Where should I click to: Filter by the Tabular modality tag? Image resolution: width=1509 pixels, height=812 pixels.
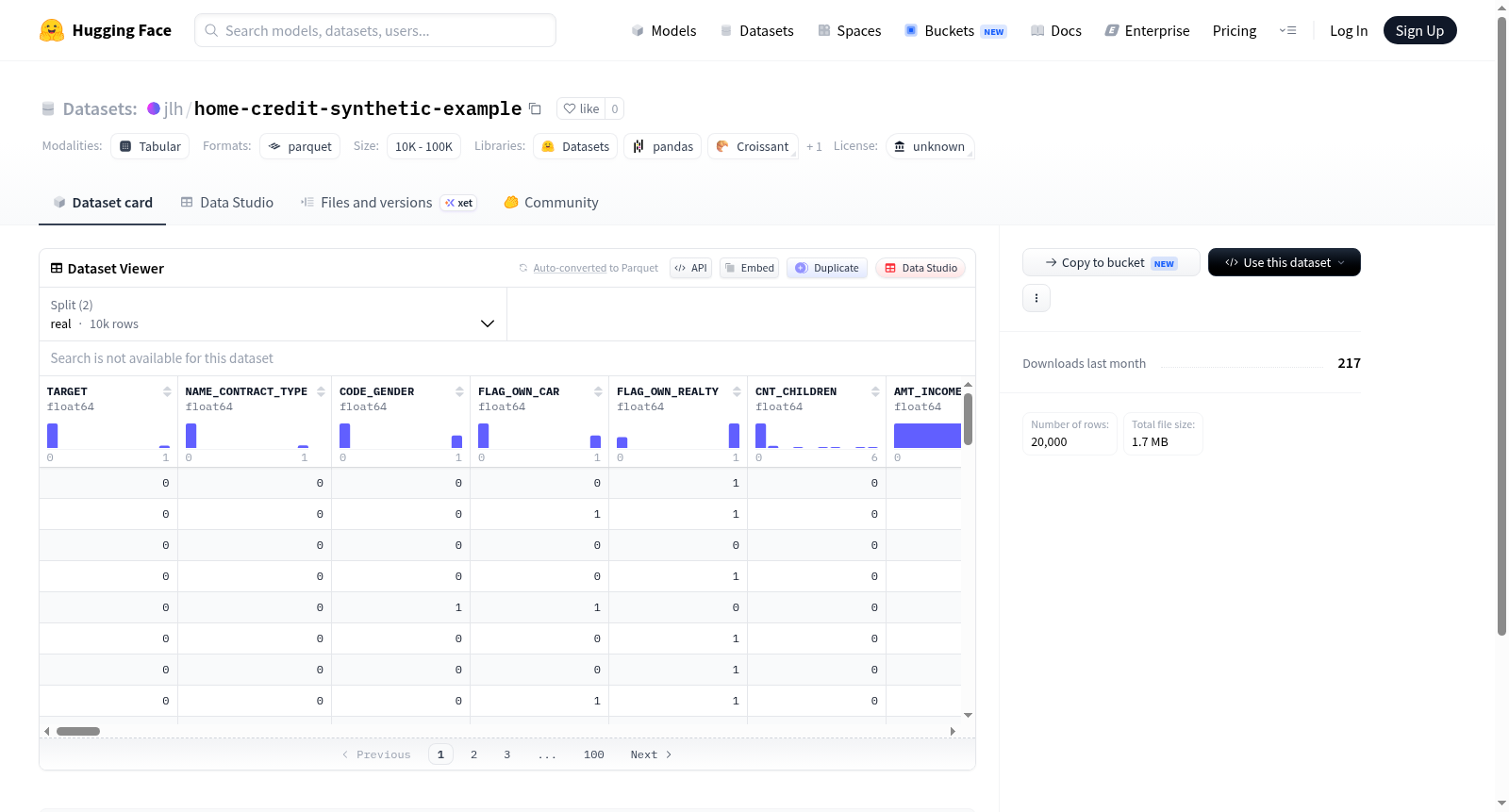click(150, 146)
